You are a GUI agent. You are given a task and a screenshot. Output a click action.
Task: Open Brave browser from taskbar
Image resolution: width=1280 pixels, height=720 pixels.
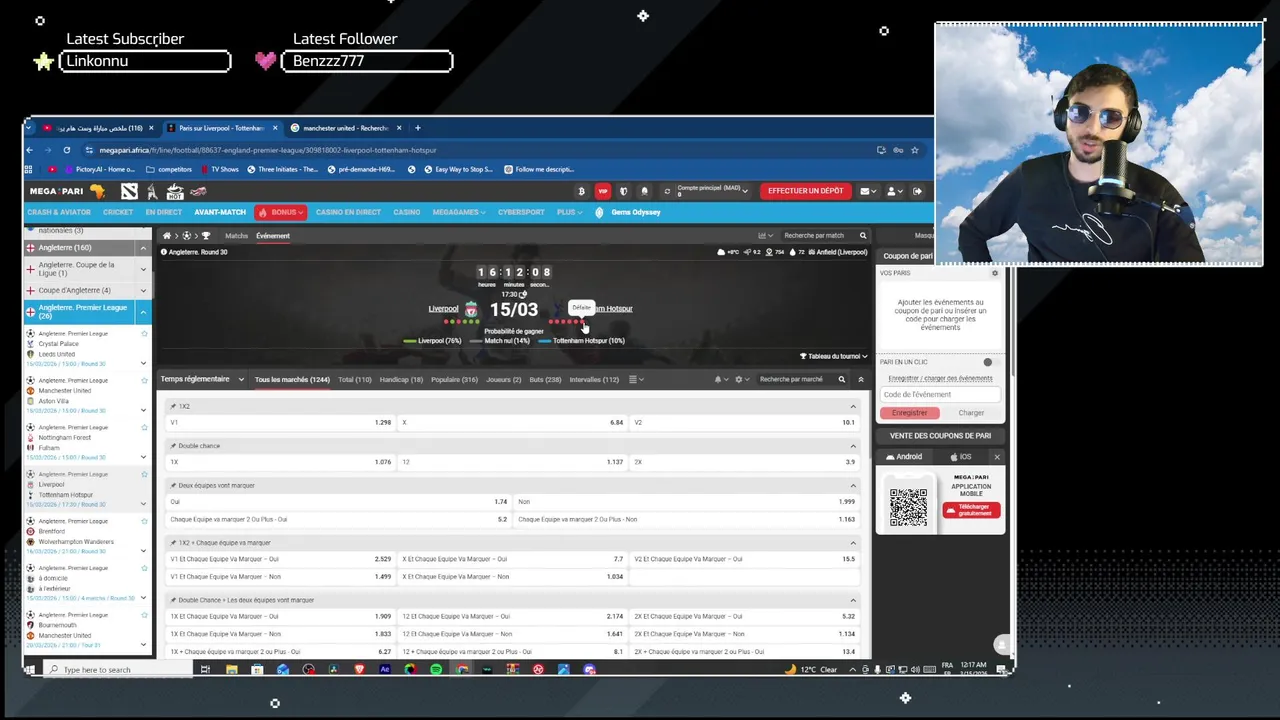(x=360, y=669)
